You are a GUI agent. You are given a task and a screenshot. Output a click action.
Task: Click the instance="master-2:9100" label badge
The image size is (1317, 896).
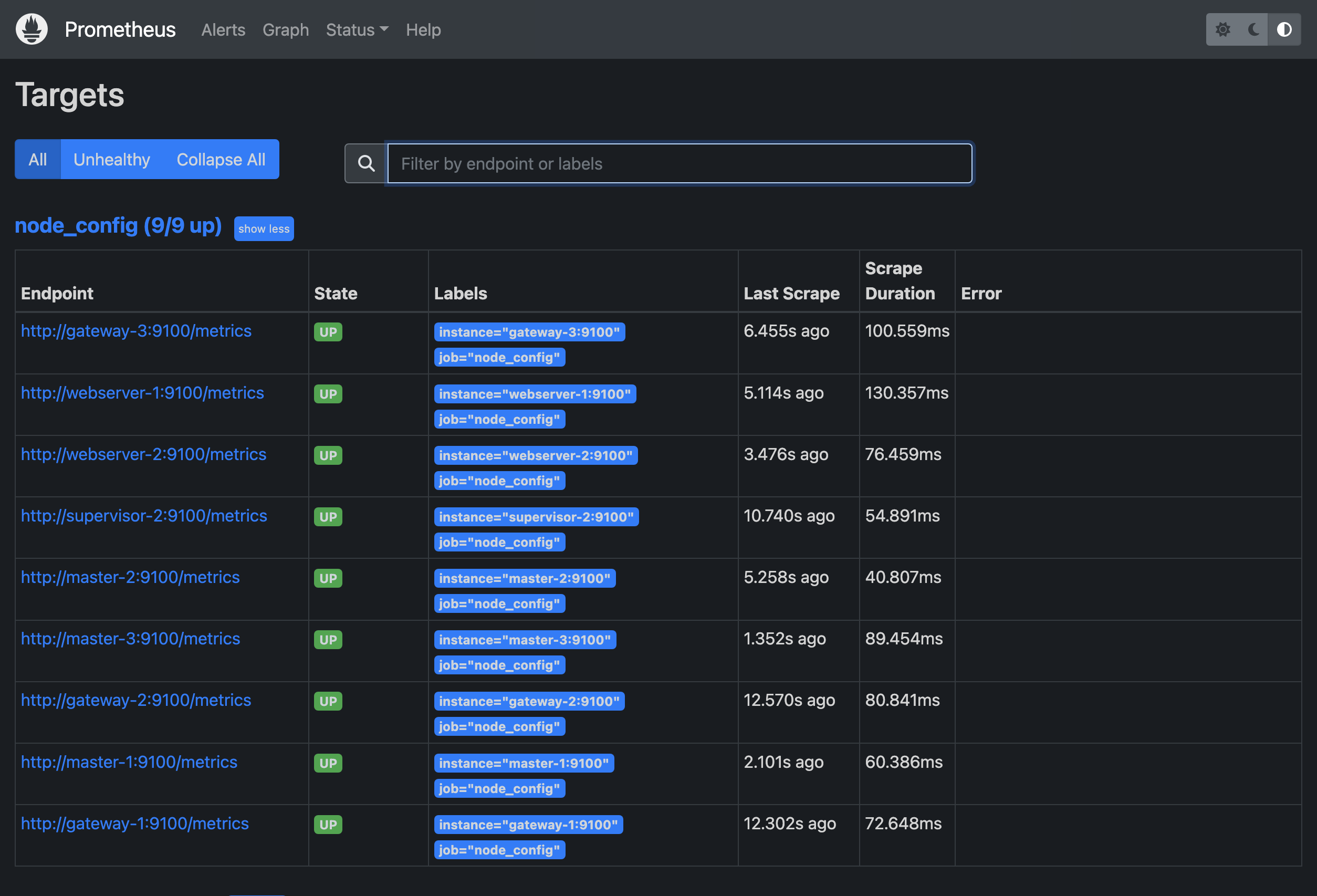524,579
